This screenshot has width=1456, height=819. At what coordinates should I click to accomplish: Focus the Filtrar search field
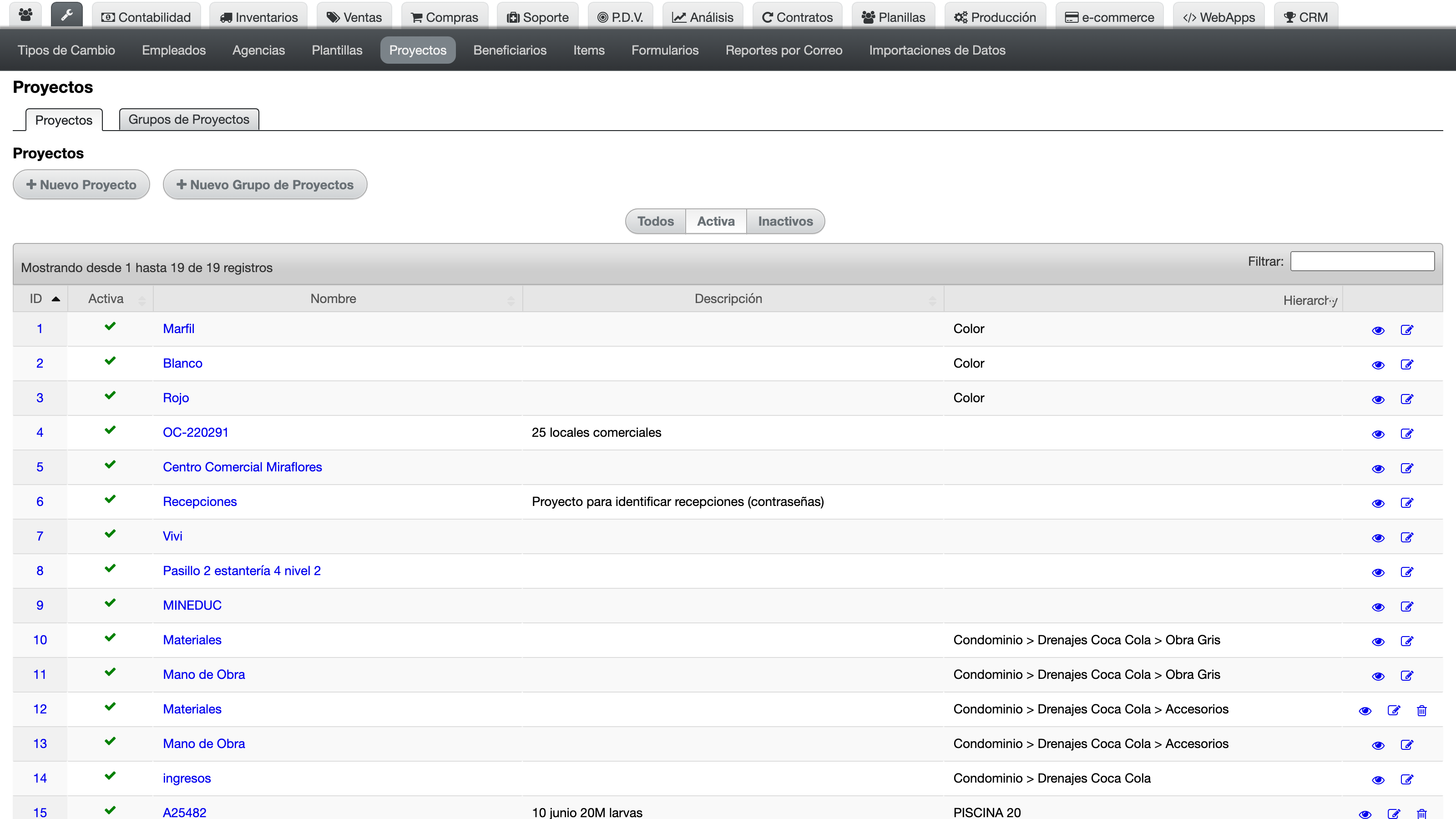pos(1362,261)
